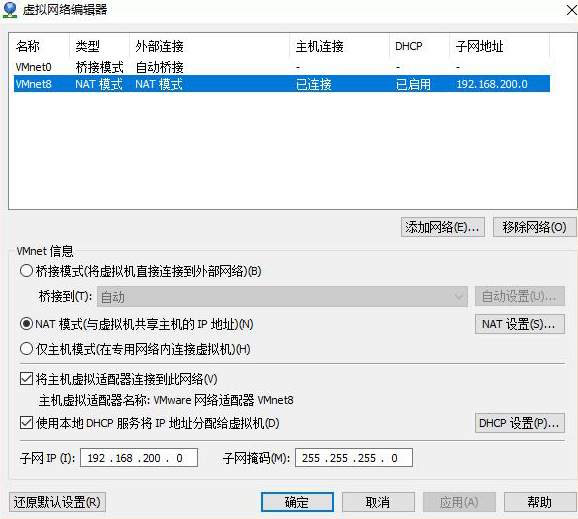This screenshot has height=519, width=578.
Task: Select the NAT 模式 radio button
Action: point(27,324)
